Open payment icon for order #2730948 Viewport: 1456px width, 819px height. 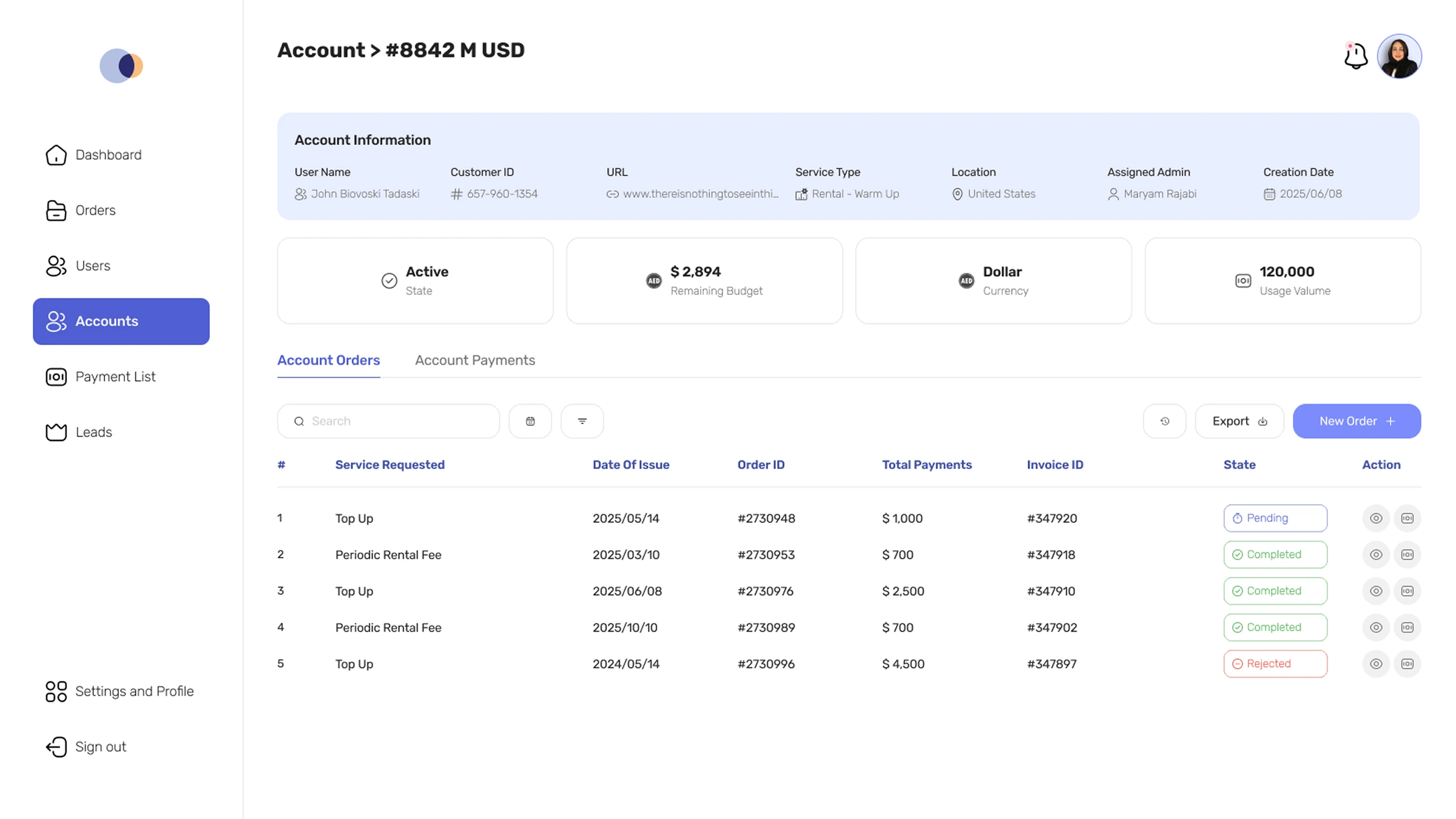point(1407,518)
